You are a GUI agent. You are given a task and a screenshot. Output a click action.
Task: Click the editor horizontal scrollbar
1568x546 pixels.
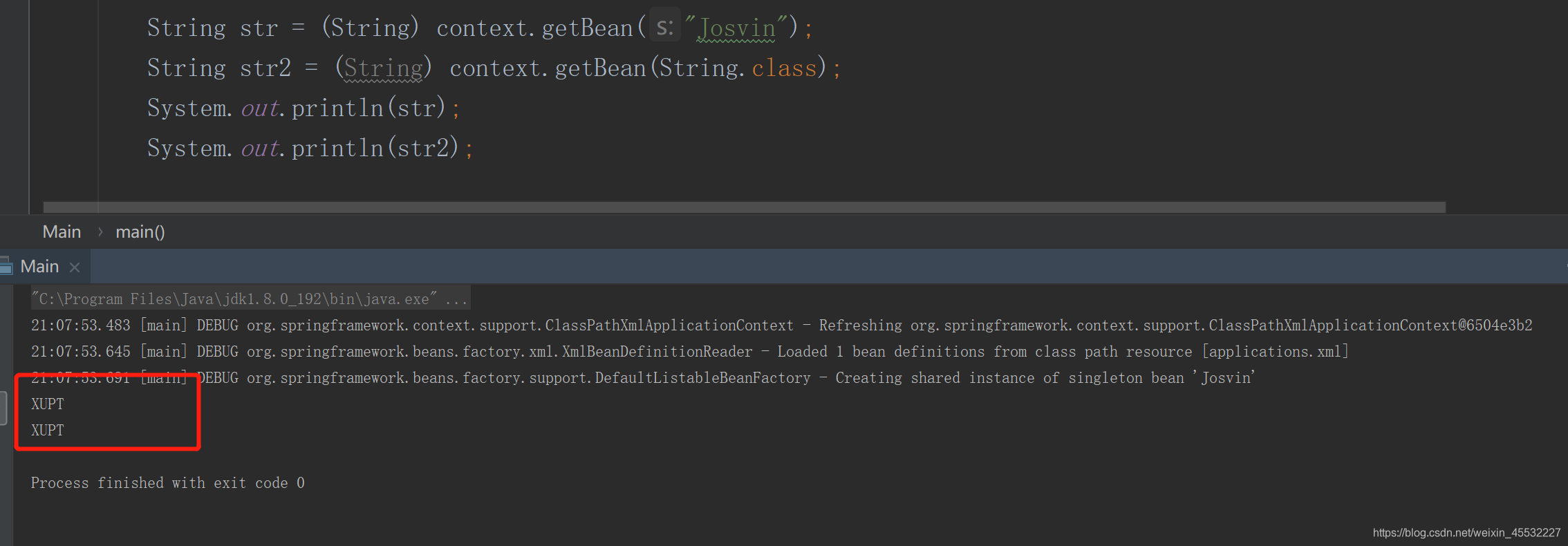click(x=744, y=207)
